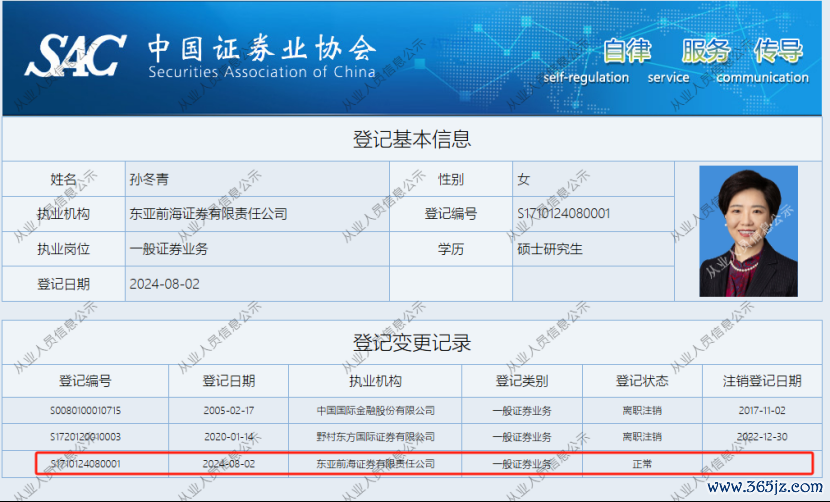The width and height of the screenshot is (830, 502).
Task: Click 离职注销 status in 2020-01-14 row
Action: click(642, 437)
